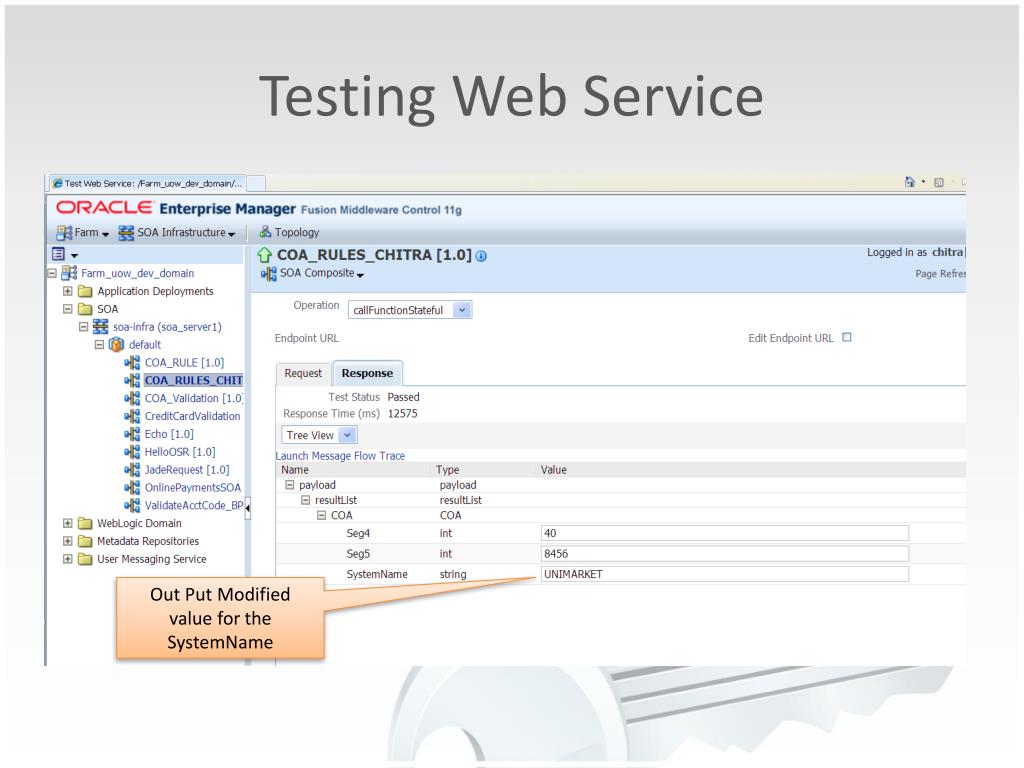
Task: Click the Topology icon
Action: pos(265,232)
